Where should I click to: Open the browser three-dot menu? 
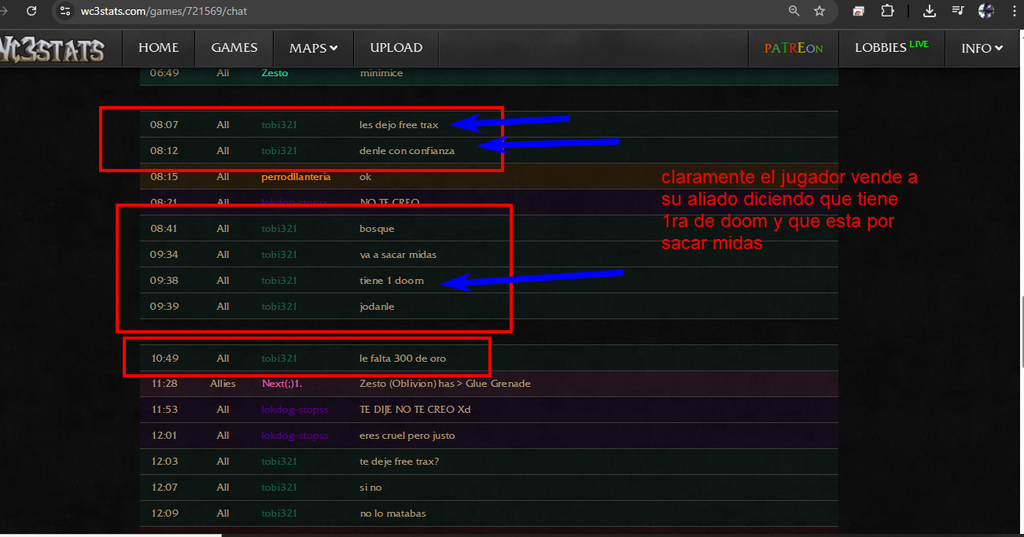click(1014, 11)
